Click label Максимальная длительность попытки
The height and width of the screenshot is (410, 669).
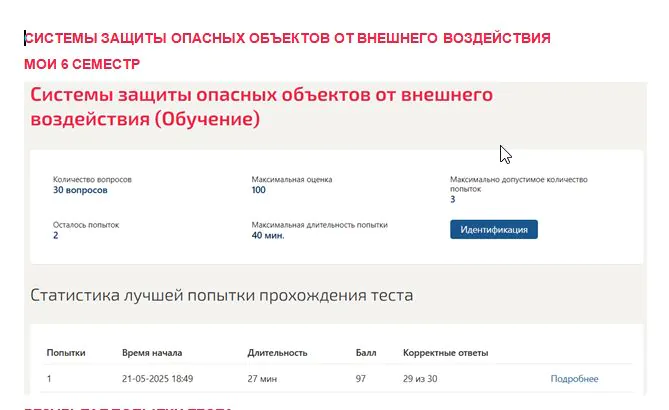(x=320, y=225)
